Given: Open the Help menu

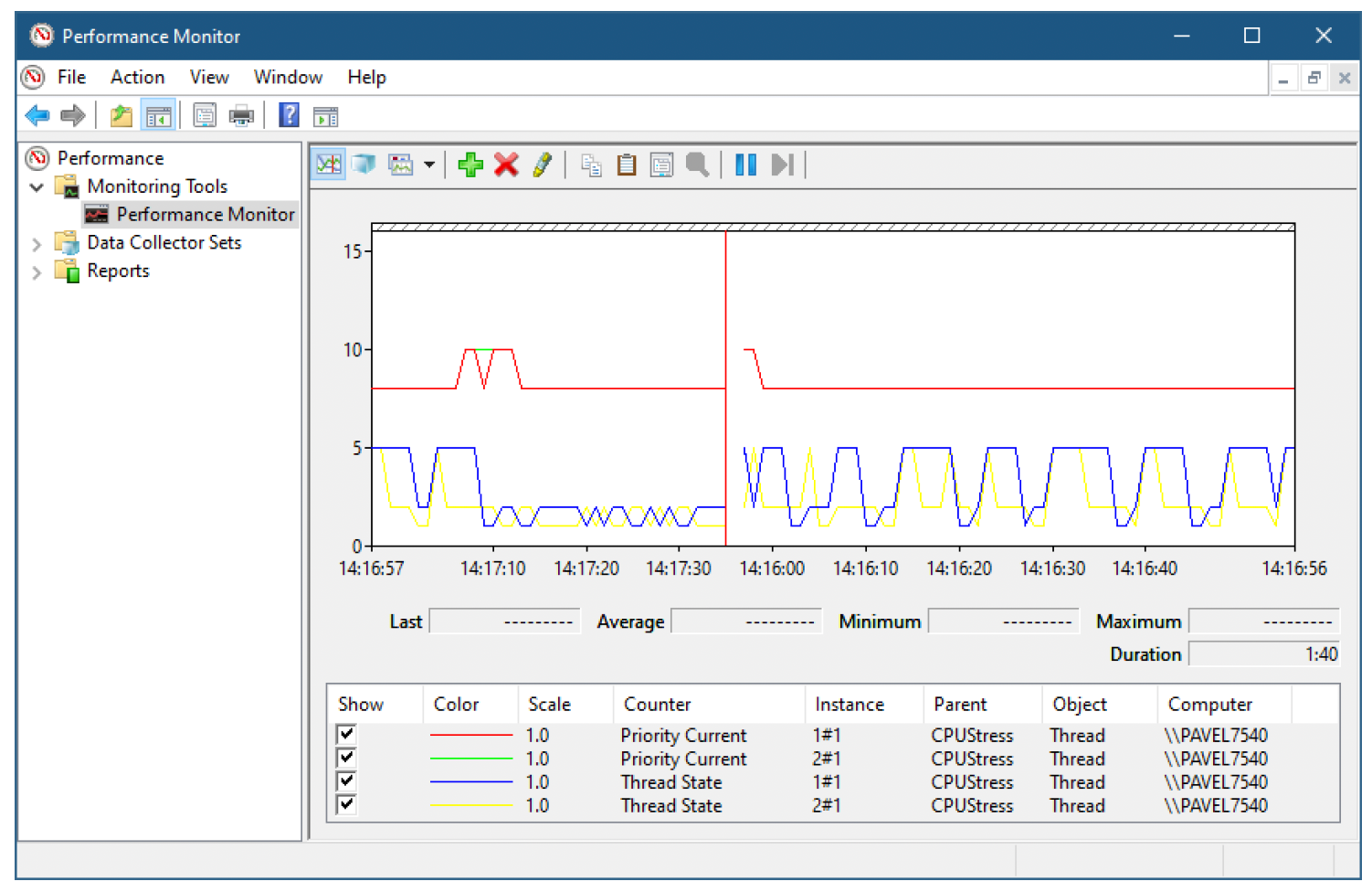Looking at the screenshot, I should 366,77.
